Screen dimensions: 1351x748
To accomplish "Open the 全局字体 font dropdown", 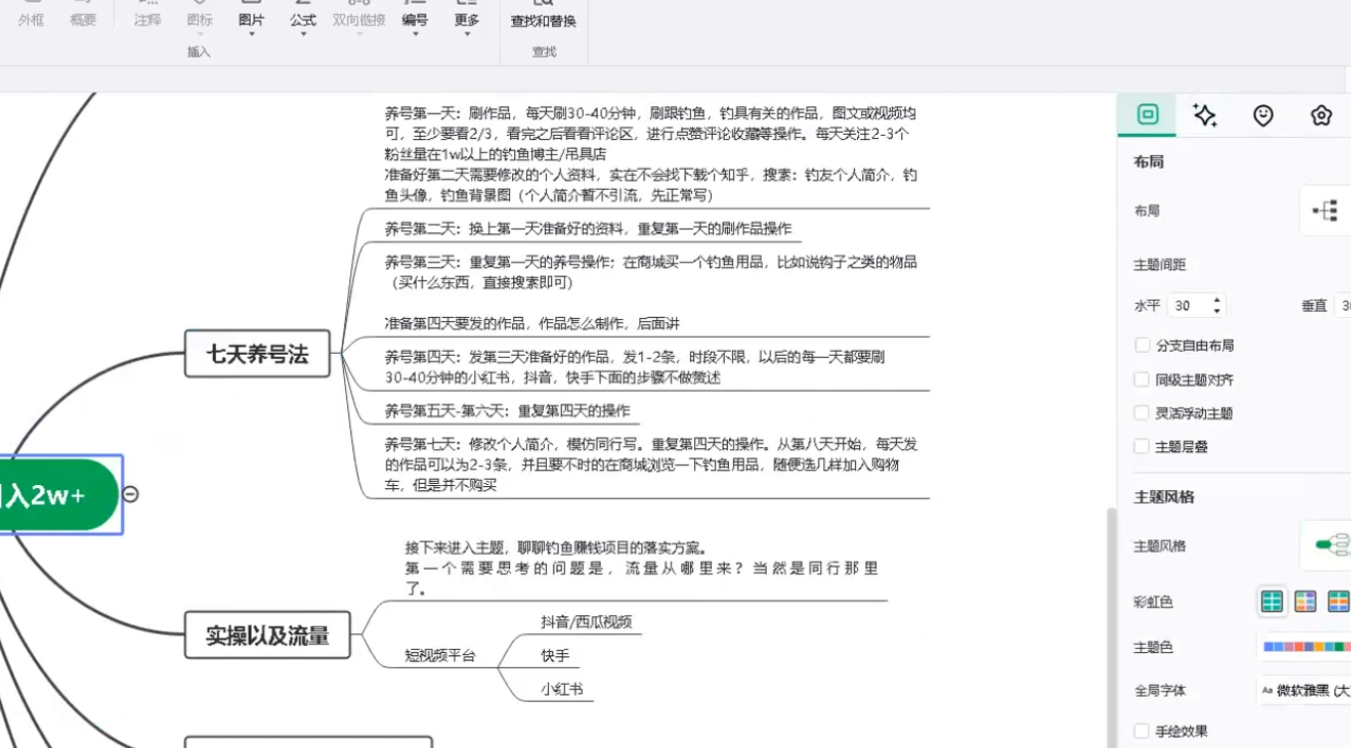I will point(1305,690).
